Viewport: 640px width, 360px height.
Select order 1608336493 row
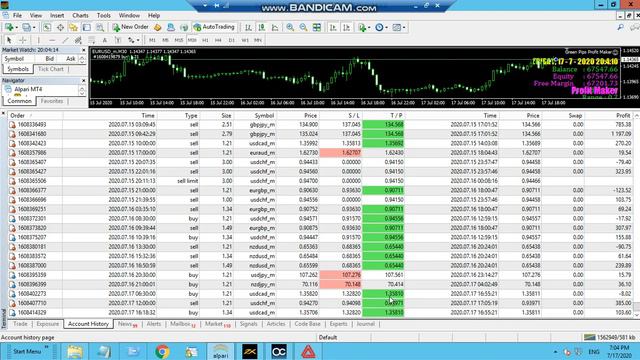320,124
